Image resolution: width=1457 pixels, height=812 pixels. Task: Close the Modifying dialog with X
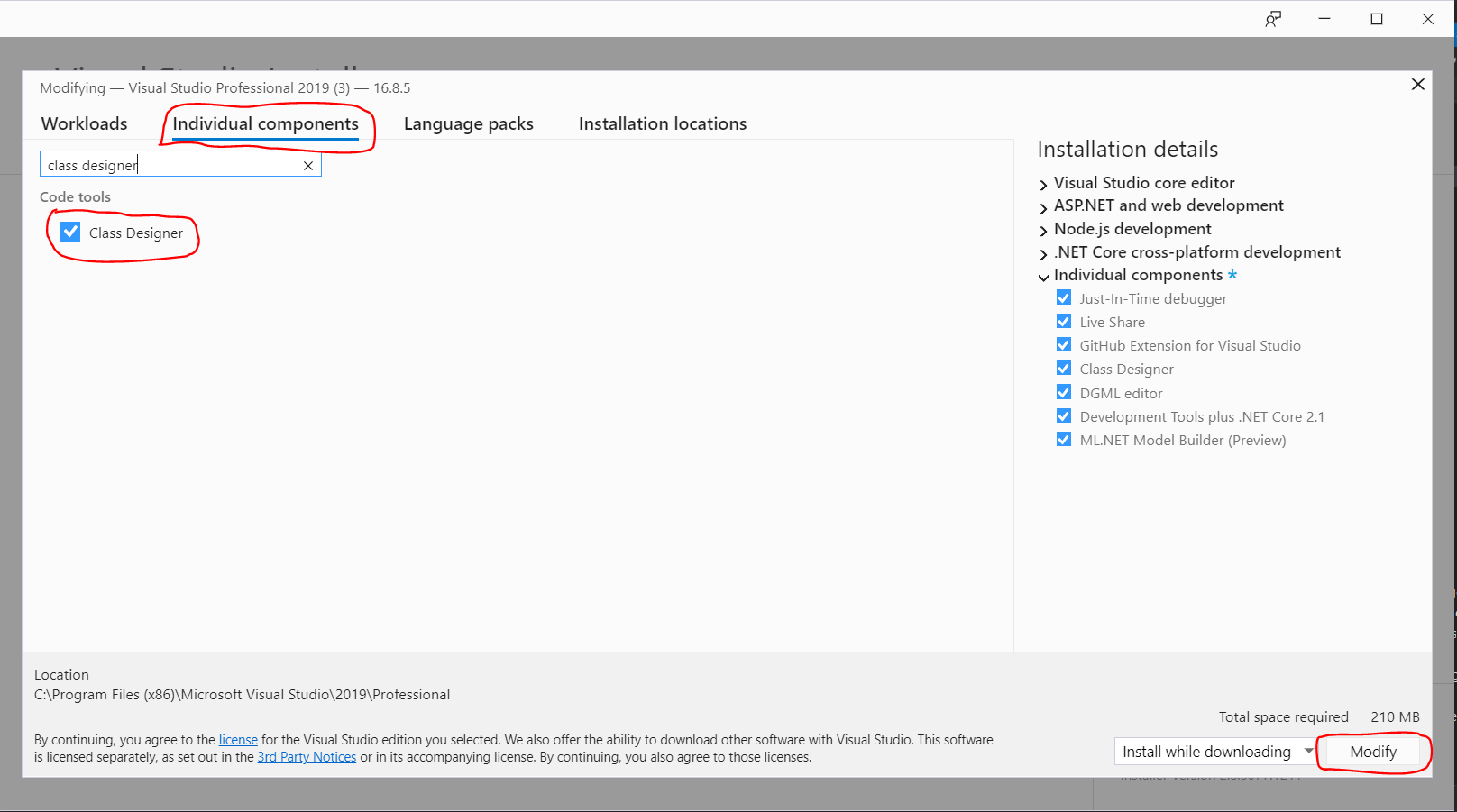click(x=1417, y=84)
